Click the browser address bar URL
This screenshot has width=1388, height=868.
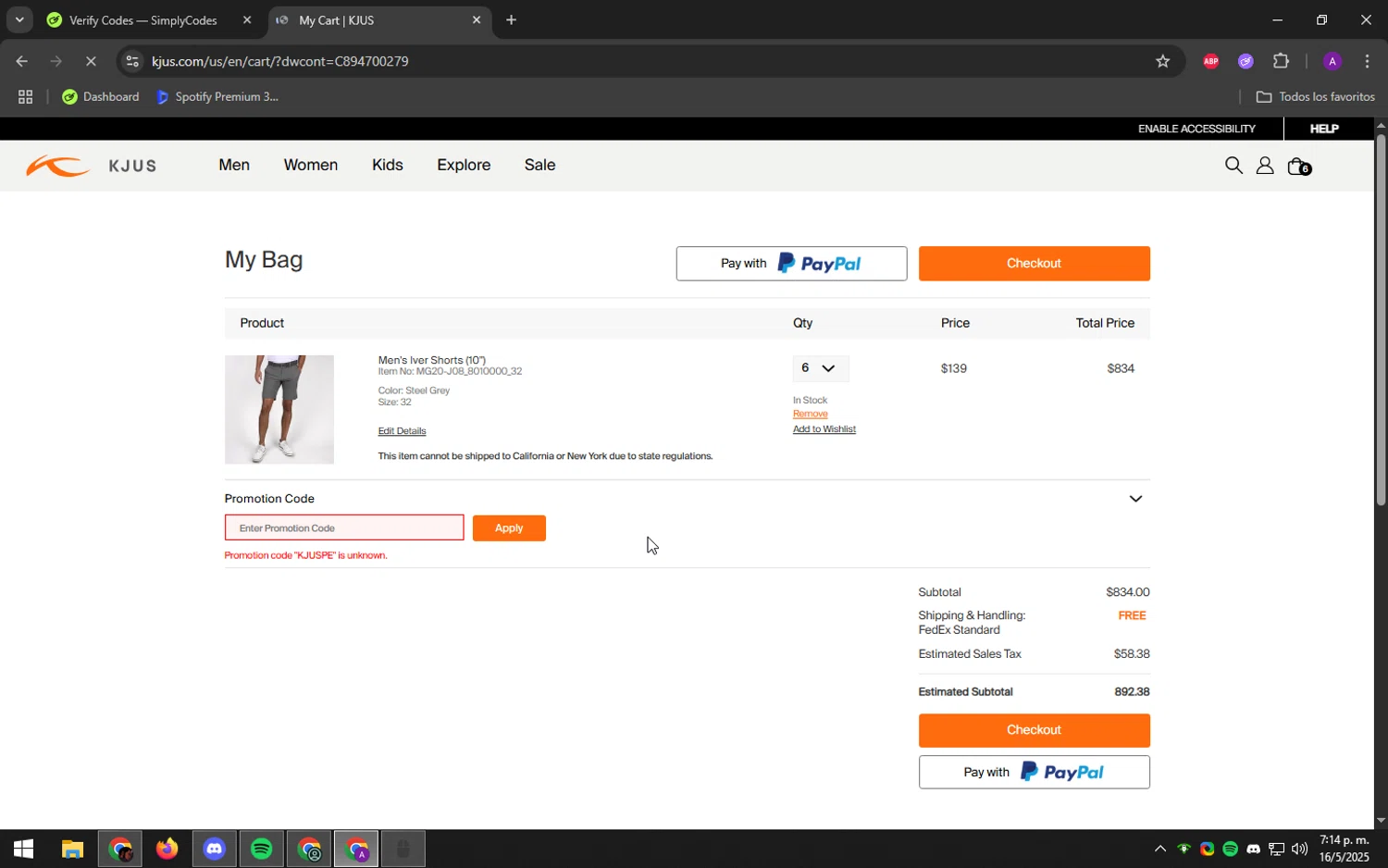[x=279, y=61]
